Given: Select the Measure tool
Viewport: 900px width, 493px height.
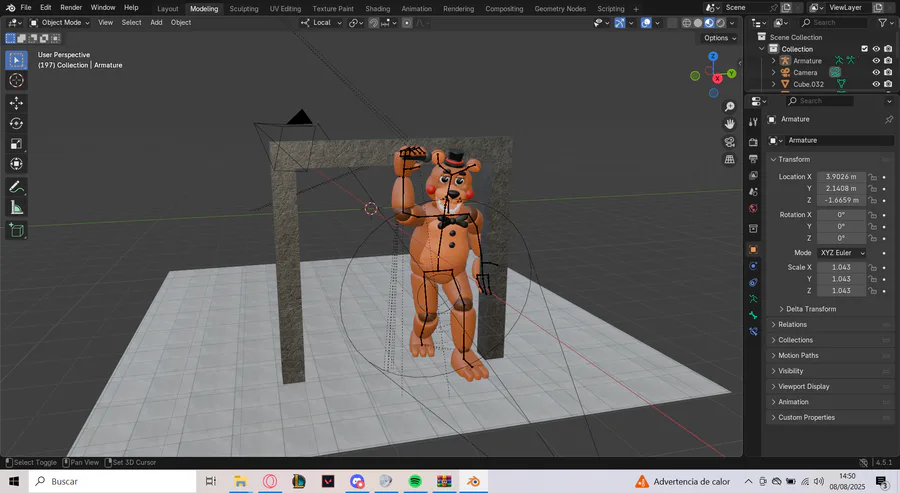Looking at the screenshot, I should 16,207.
